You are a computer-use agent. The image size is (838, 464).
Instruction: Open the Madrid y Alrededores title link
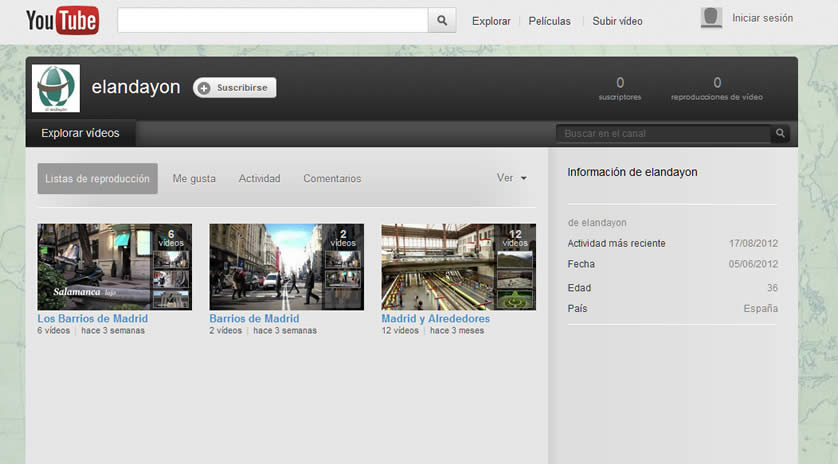tap(436, 319)
